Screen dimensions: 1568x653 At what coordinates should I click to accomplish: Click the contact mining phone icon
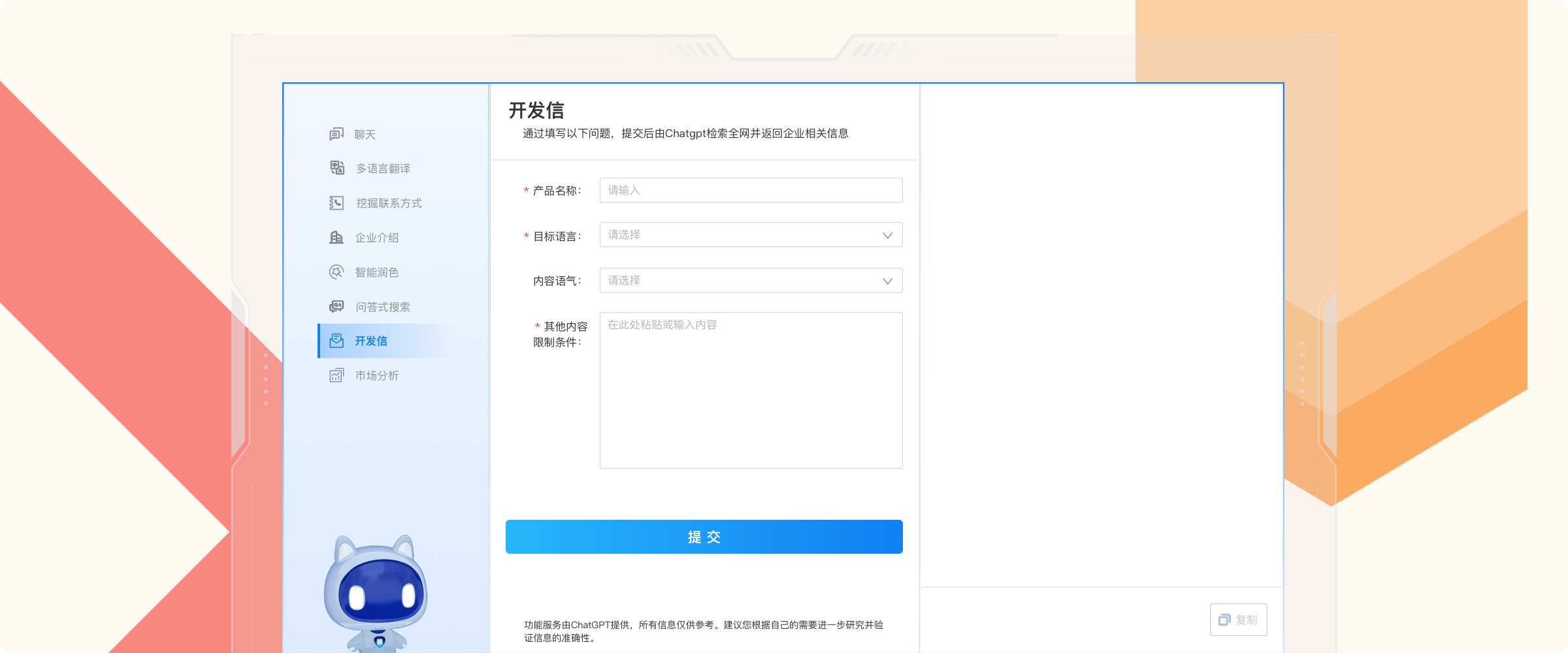pyautogui.click(x=336, y=203)
